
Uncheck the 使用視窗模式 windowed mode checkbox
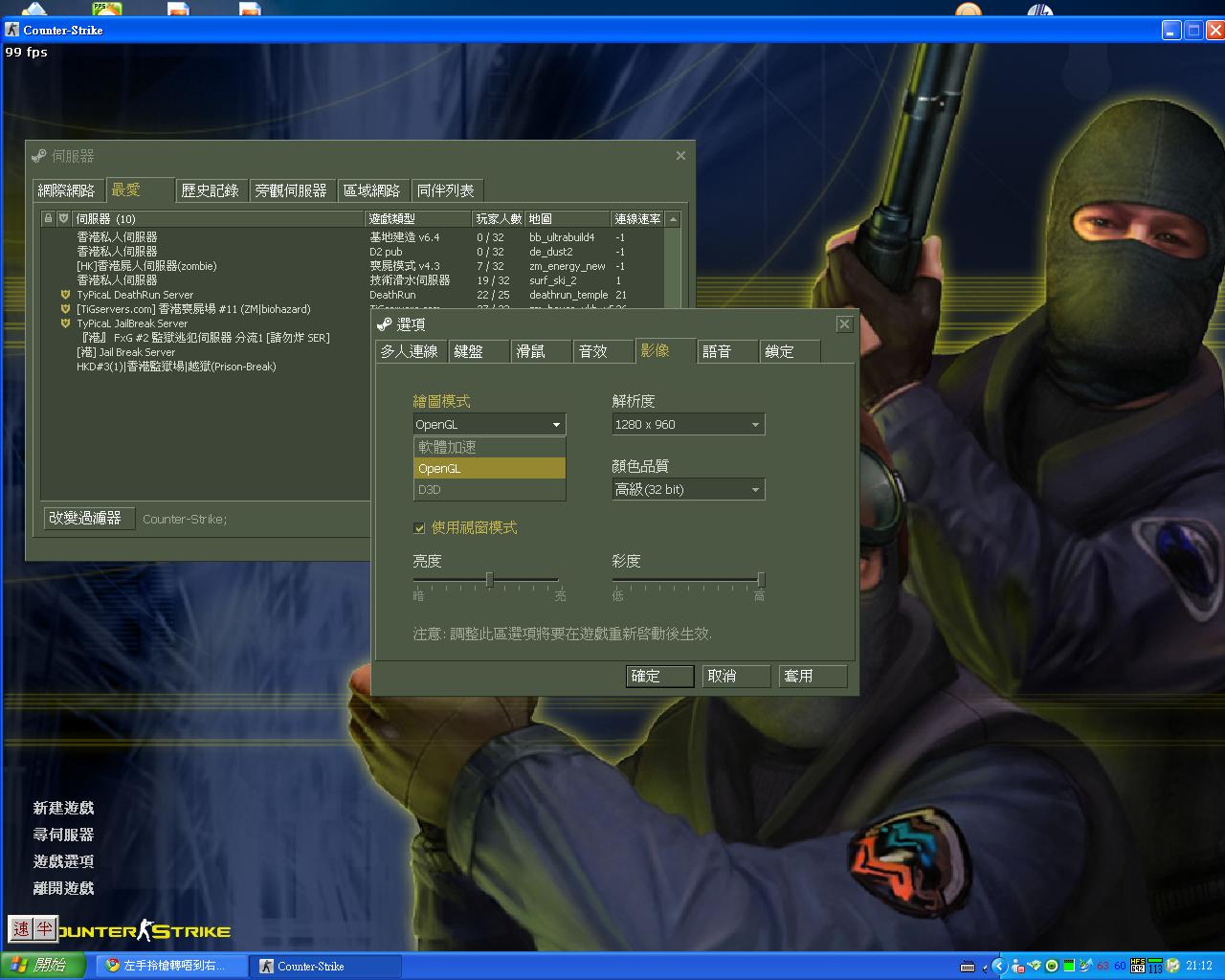coord(419,527)
